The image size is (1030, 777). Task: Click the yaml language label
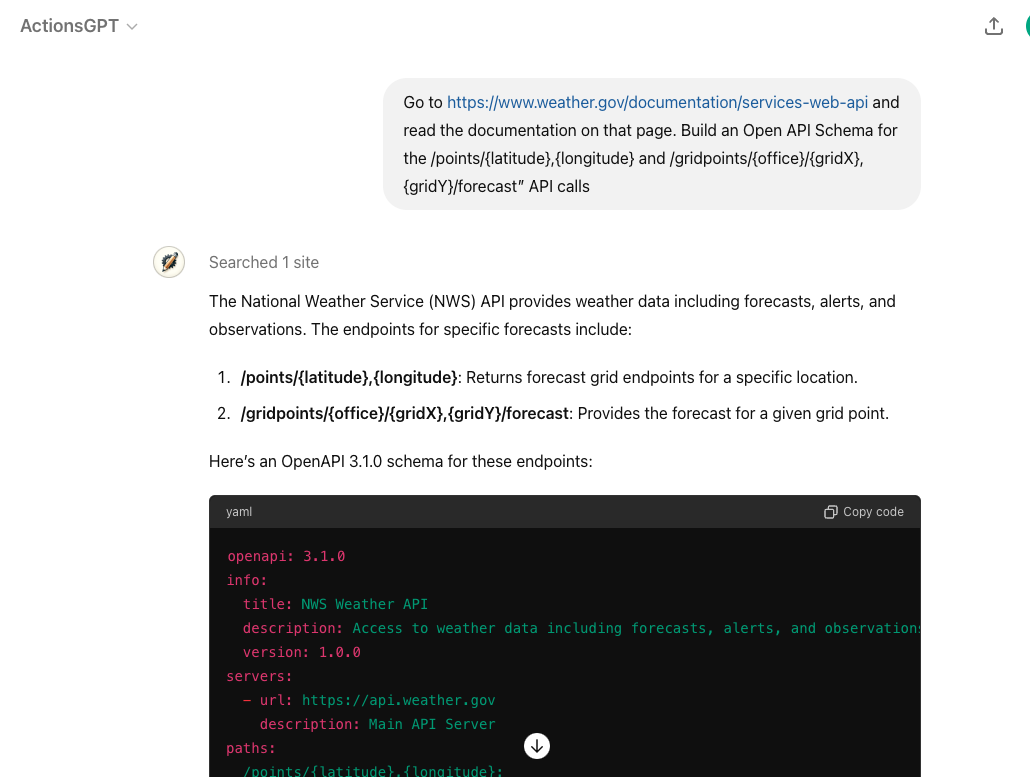239,512
